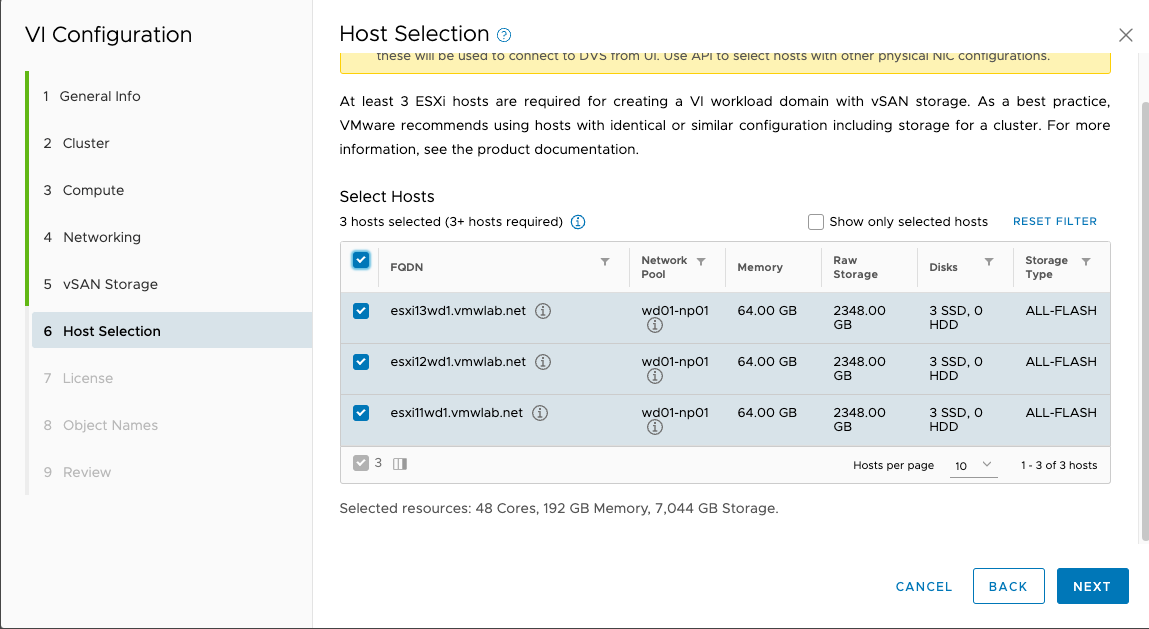Show info for esxi12wd1.vmwlab.net host
1149x629 pixels.
(x=543, y=362)
